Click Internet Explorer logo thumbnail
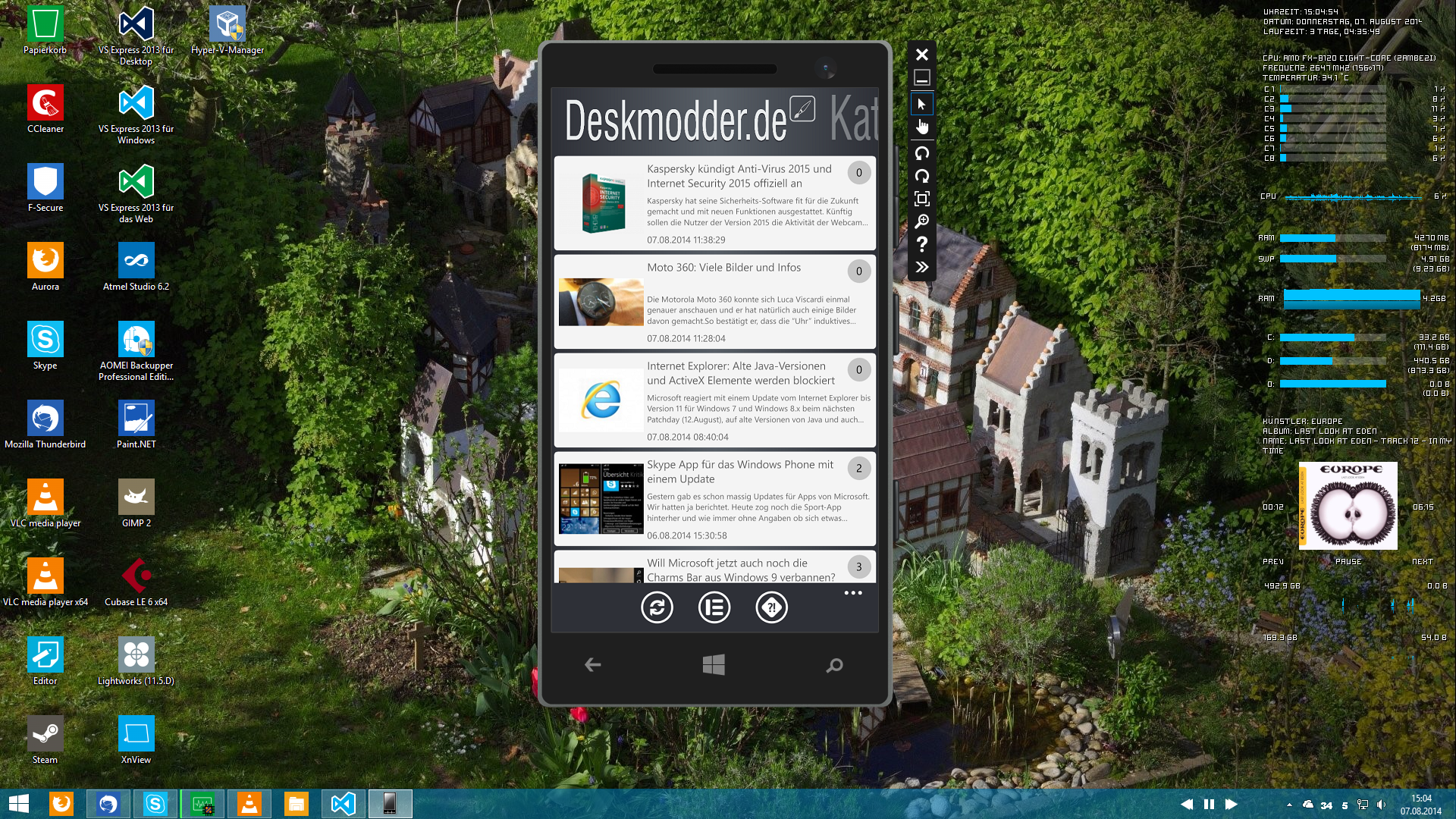The height and width of the screenshot is (819, 1456). 601,400
